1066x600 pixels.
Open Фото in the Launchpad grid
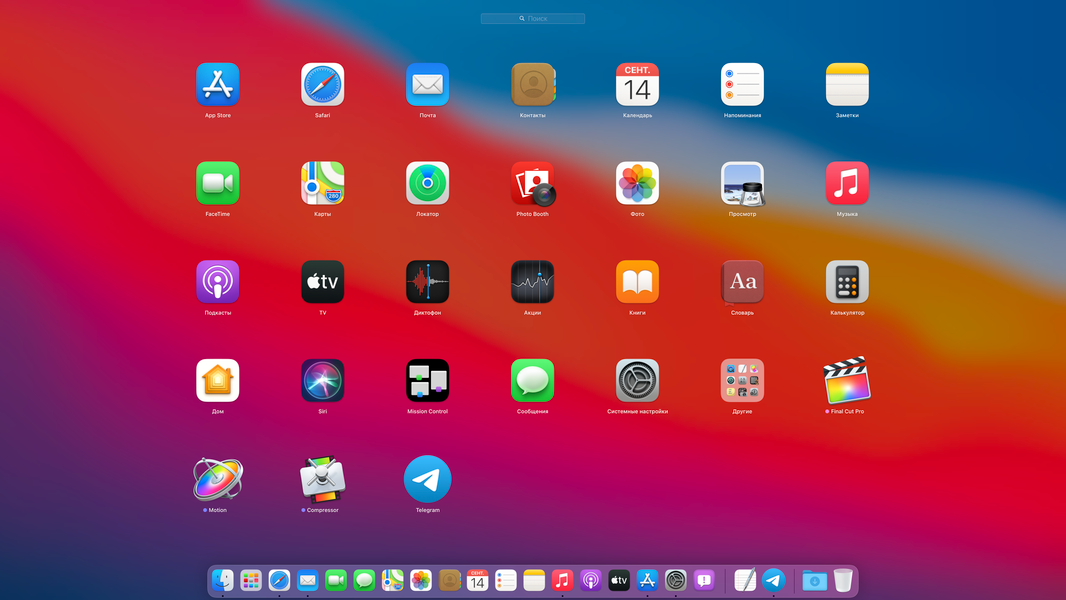(637, 183)
